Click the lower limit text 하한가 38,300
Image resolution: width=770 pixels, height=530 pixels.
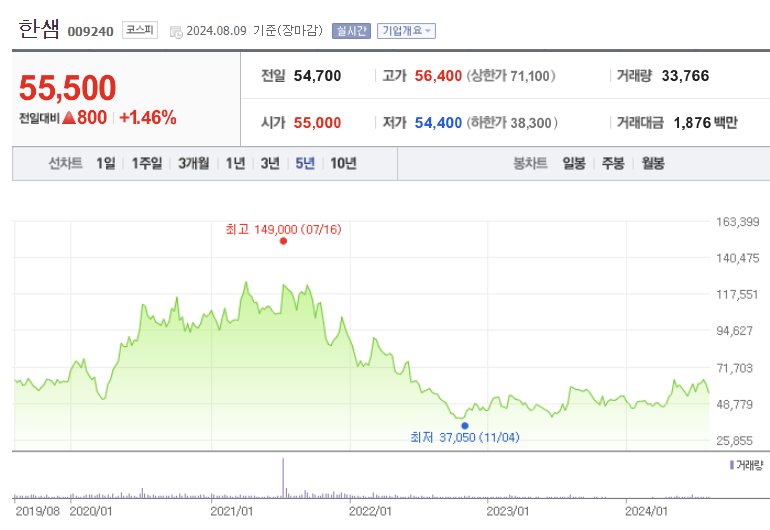click(x=512, y=123)
